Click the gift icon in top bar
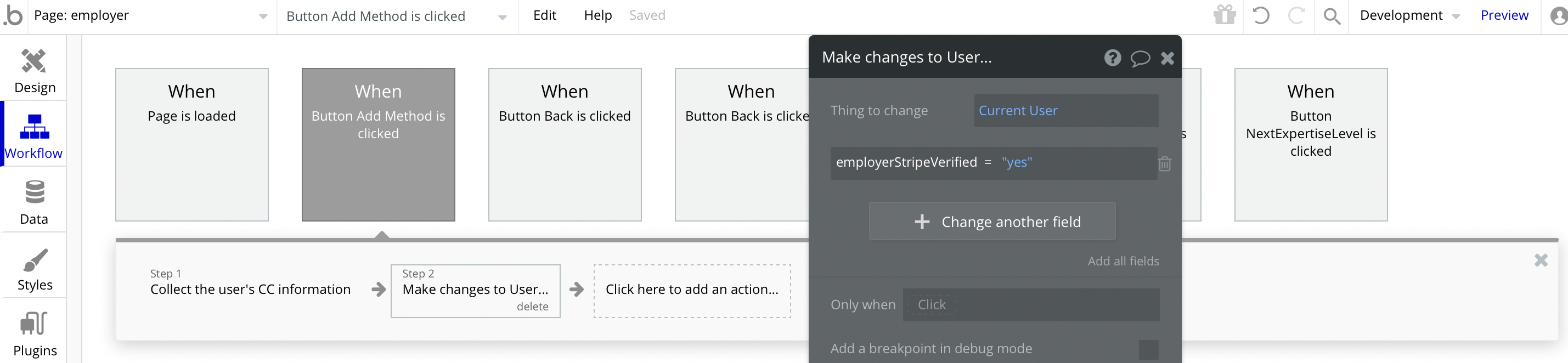The height and width of the screenshot is (363, 1568). (x=1224, y=15)
